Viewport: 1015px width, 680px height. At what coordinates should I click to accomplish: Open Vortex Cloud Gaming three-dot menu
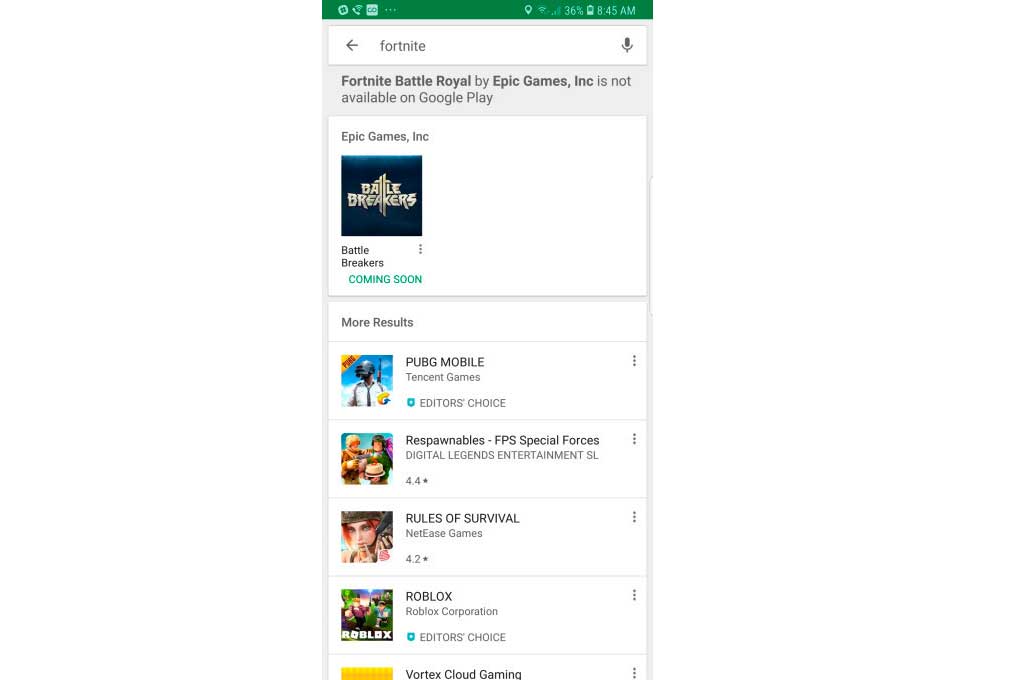(x=634, y=674)
